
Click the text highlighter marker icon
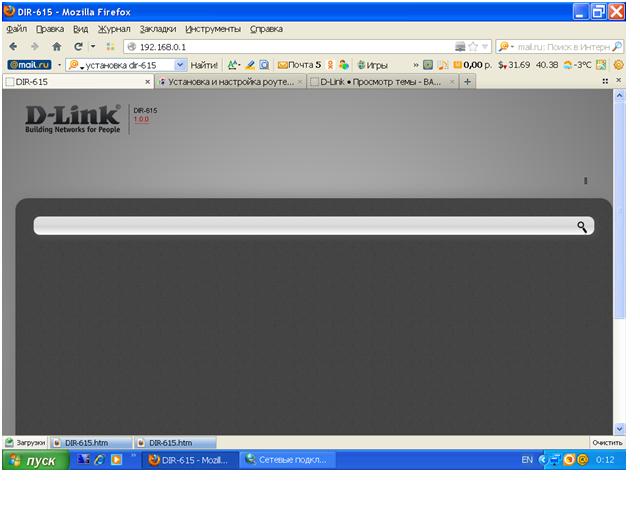250,65
